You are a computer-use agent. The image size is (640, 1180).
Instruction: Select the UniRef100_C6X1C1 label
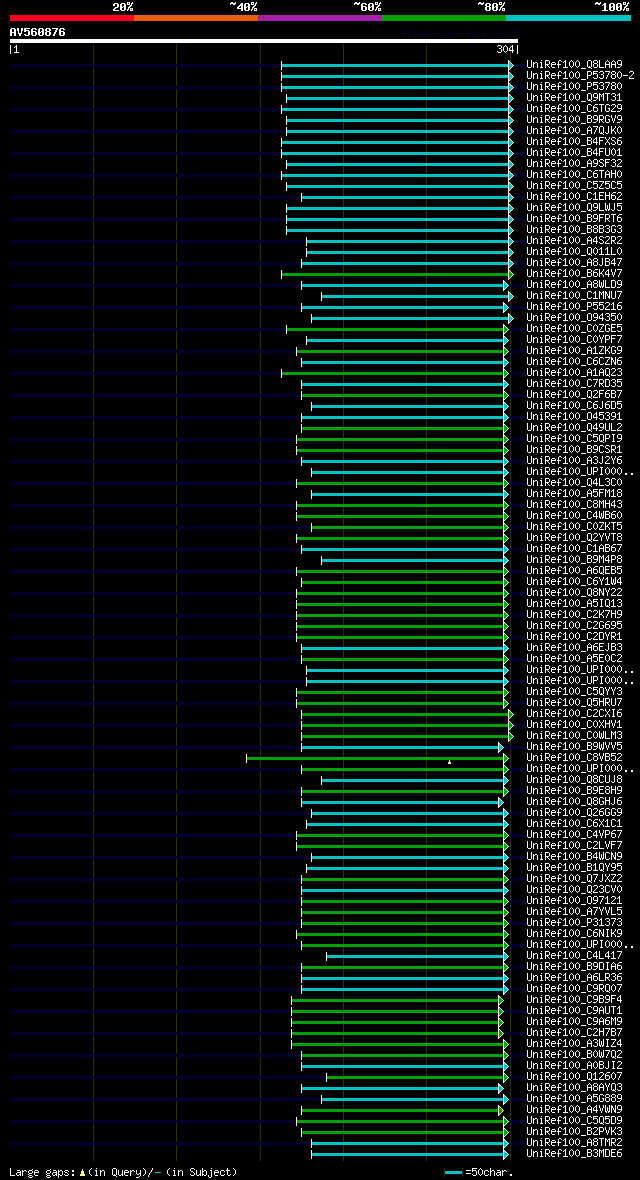(574, 823)
